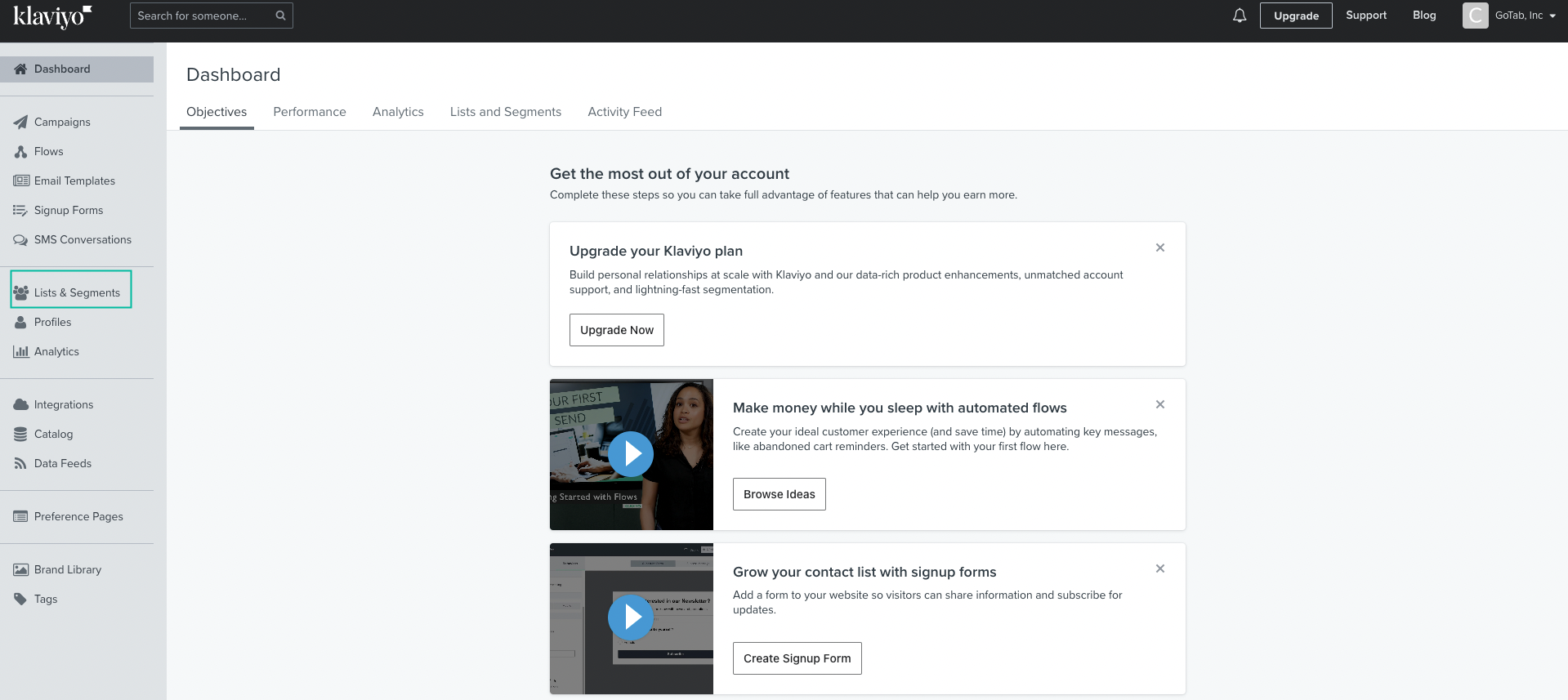Open Campaigns via paper plane icon
Image resolution: width=1568 pixels, height=700 pixels.
pyautogui.click(x=20, y=123)
